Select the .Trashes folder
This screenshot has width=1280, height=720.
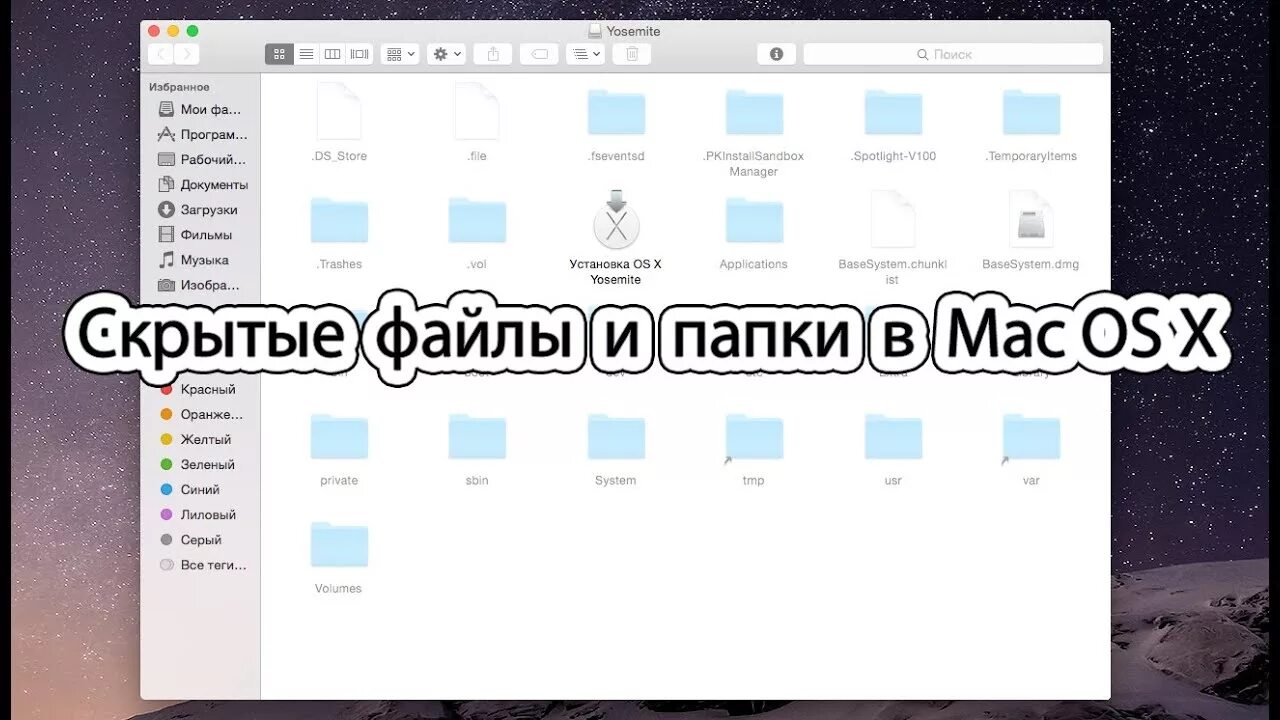click(x=339, y=220)
